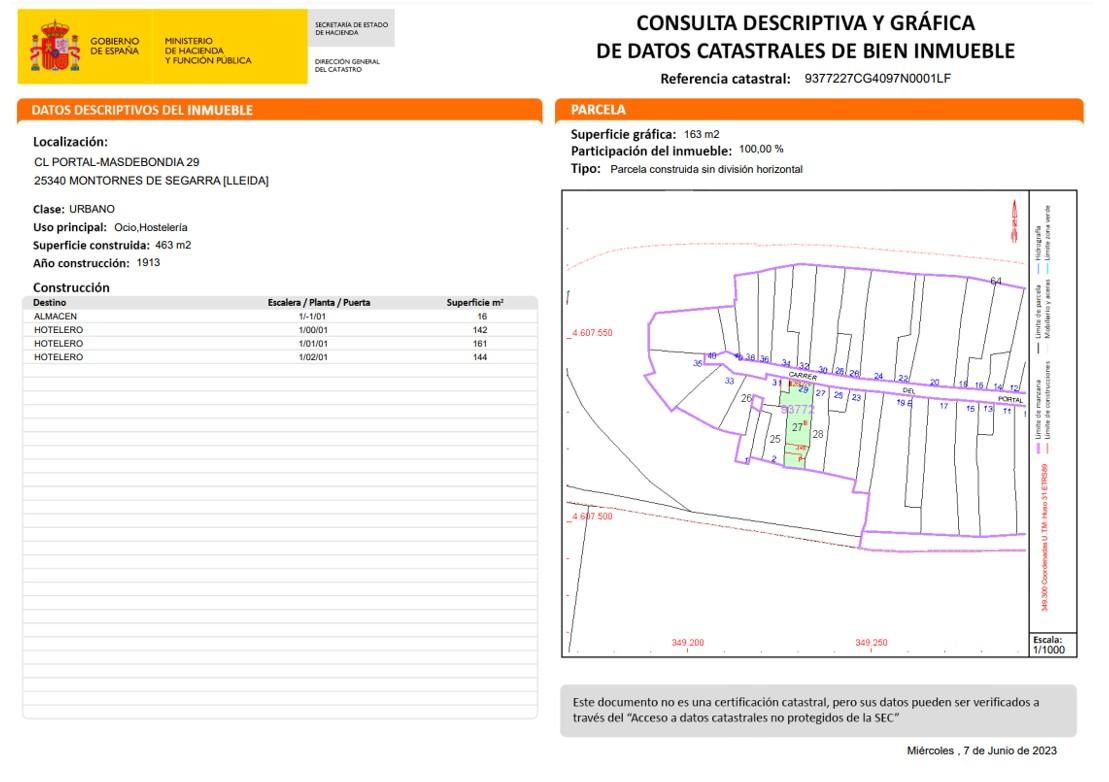
Task: Click the Datos Descriptivos del Inmueble header
Action: (x=142, y=110)
